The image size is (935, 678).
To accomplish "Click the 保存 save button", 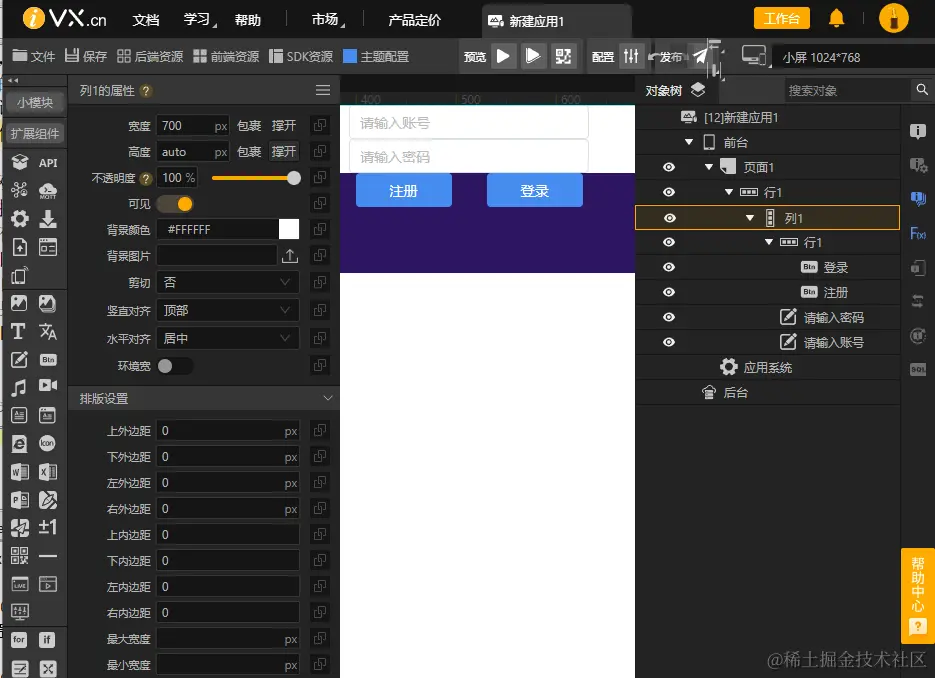I will coord(86,56).
